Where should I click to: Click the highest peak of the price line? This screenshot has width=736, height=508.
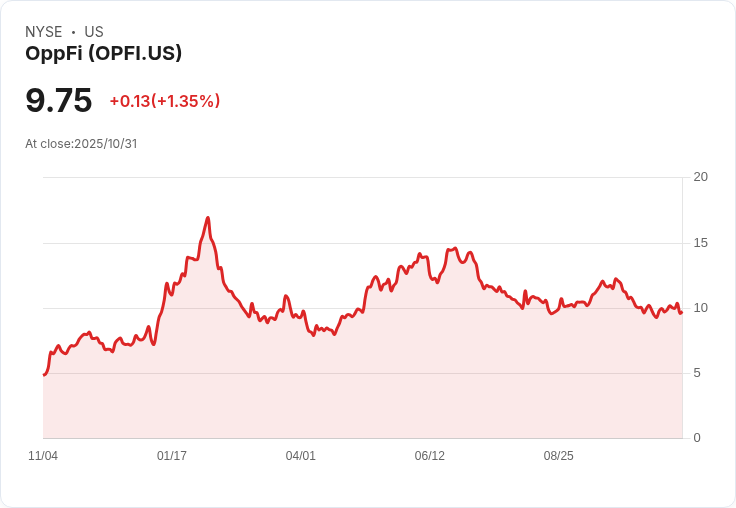(x=208, y=218)
